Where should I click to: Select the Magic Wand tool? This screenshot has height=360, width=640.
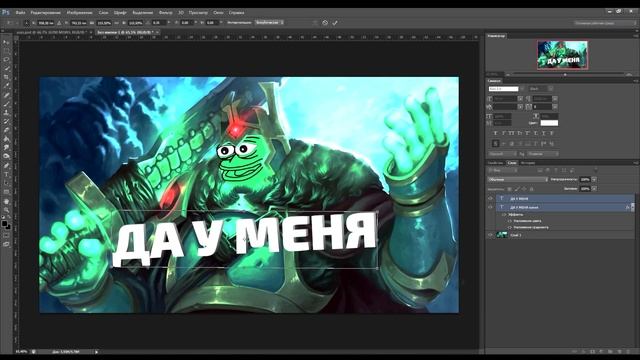pyautogui.click(x=6, y=68)
